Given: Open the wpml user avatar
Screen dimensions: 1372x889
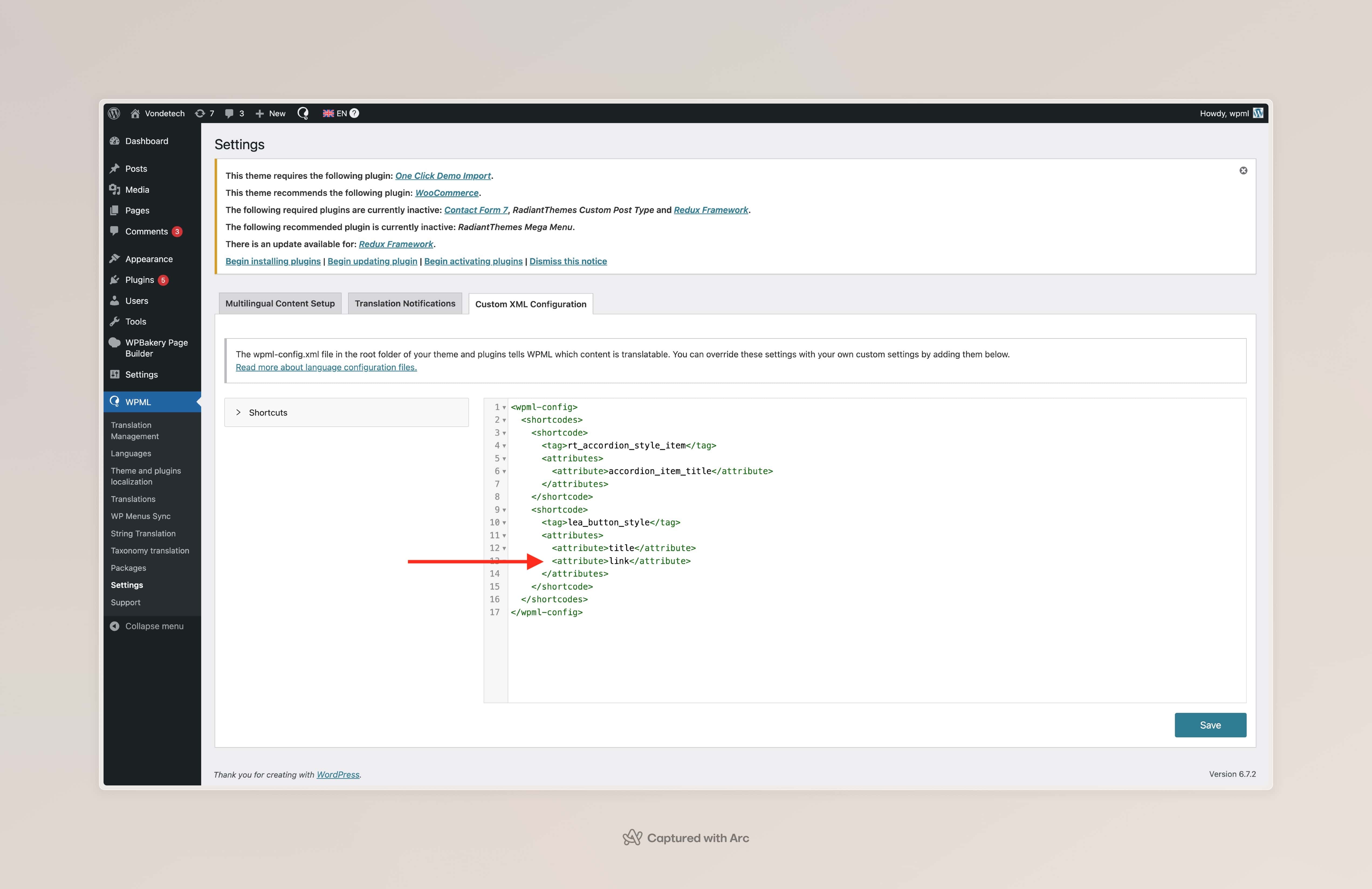Looking at the screenshot, I should pyautogui.click(x=1258, y=113).
